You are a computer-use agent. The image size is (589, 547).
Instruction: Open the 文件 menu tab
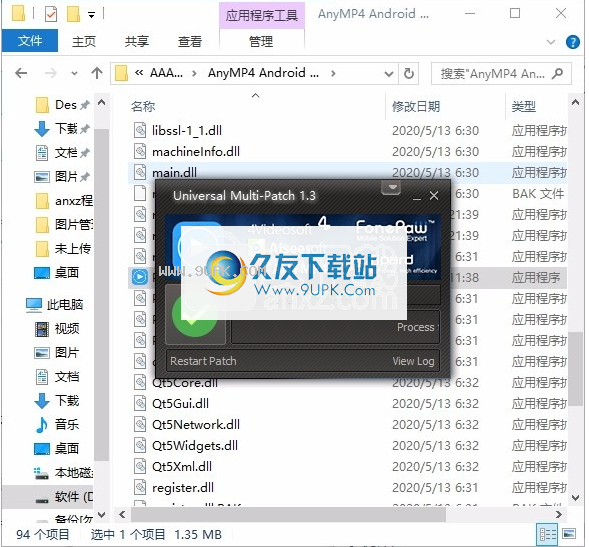tap(30, 41)
